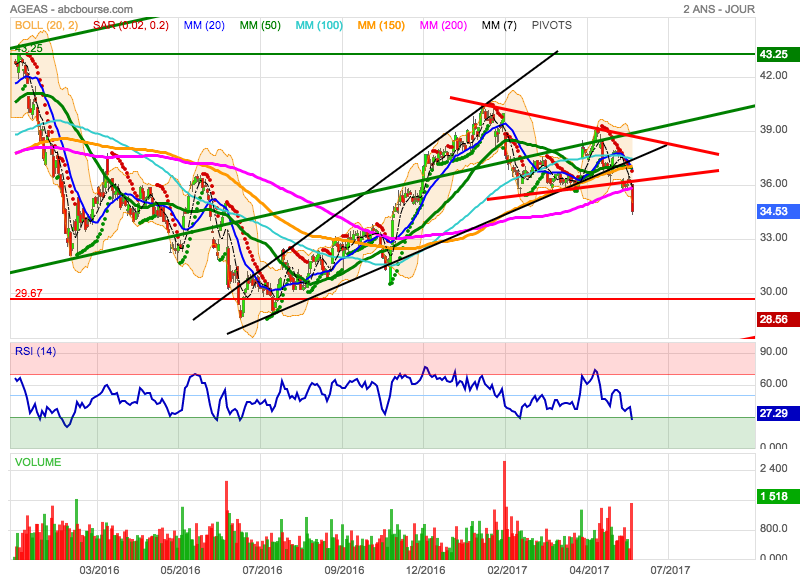800x580 pixels.
Task: Select the MM (50) moving average label
Action: (x=260, y=25)
